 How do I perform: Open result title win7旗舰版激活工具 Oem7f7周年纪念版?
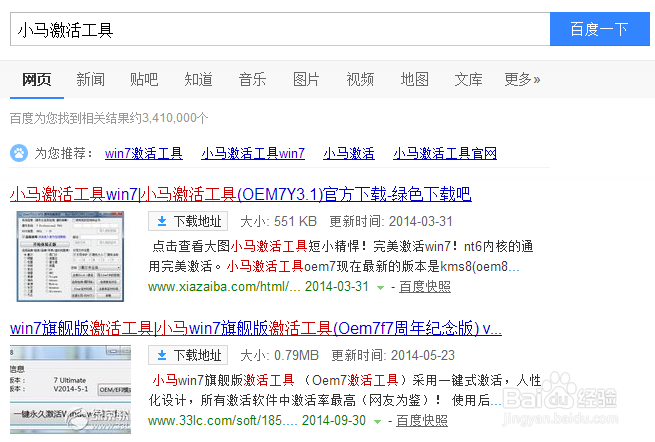pos(256,328)
